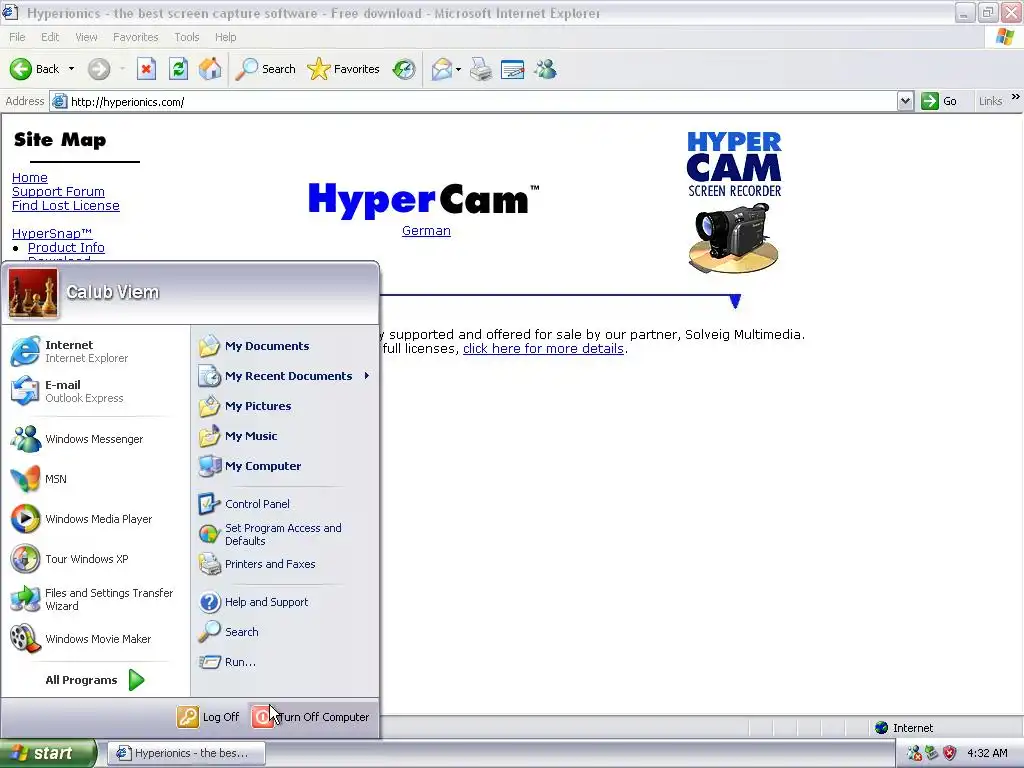
Task: Open the View menu
Action: click(x=86, y=37)
